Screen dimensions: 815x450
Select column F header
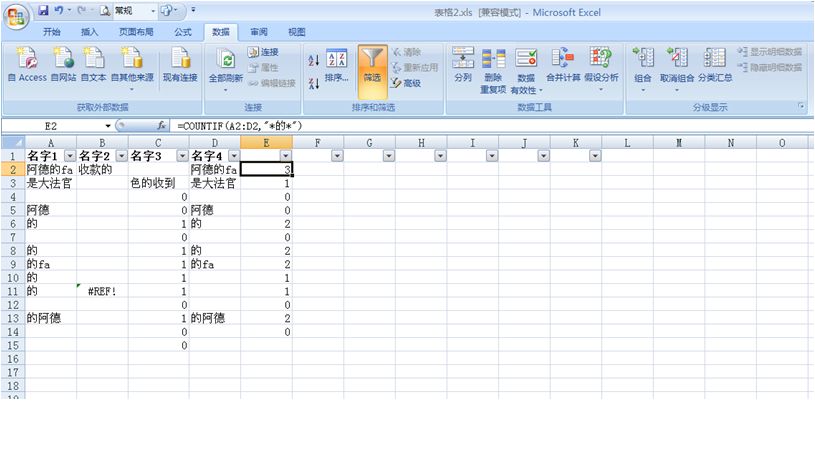(318, 143)
